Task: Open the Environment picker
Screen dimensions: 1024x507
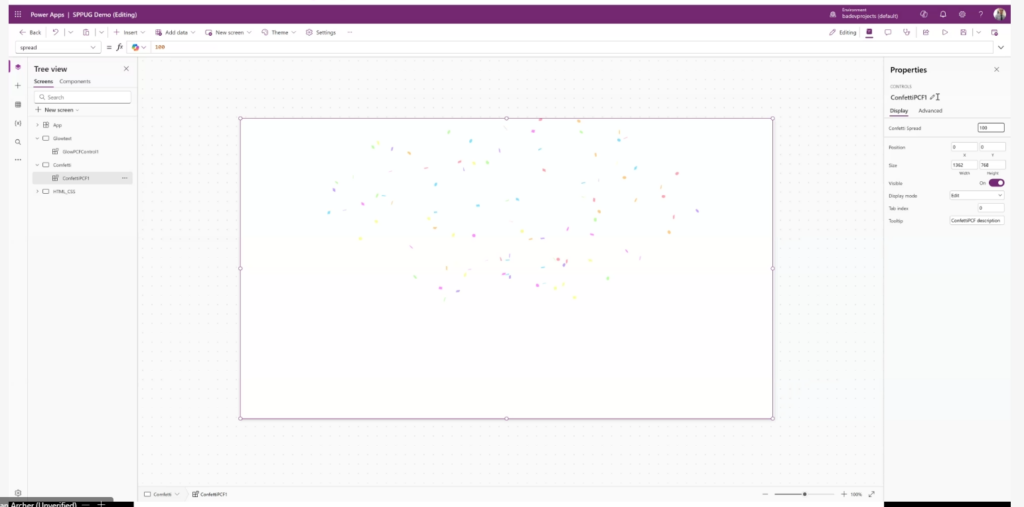Action: (863, 14)
